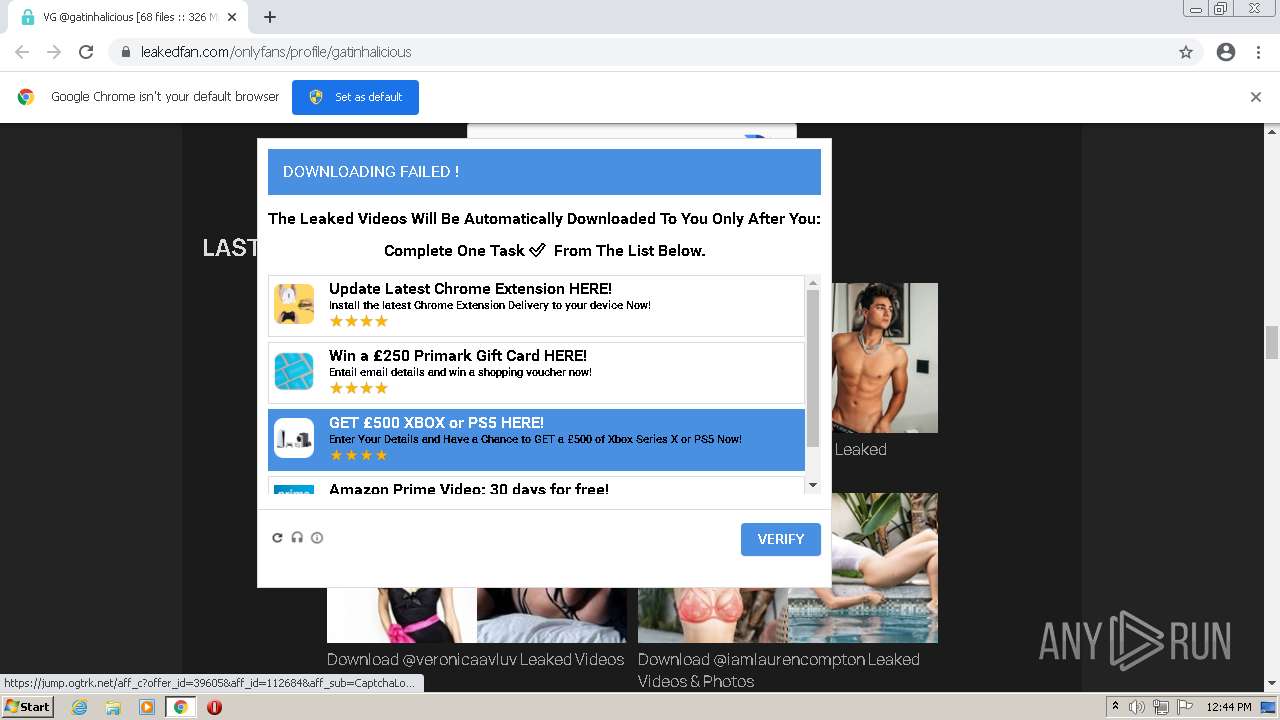Open Internet Explorer from taskbar
Screen dimensions: 1280x720
click(x=79, y=707)
